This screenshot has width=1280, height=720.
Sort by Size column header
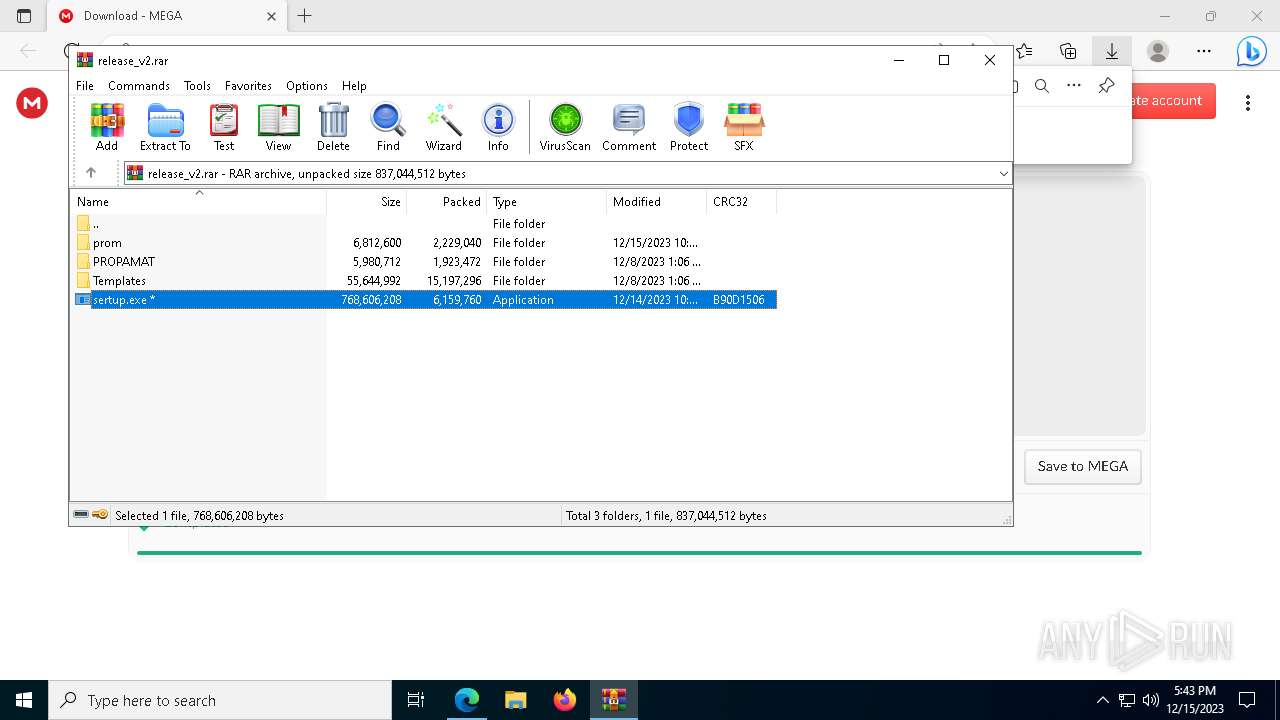tap(367, 201)
